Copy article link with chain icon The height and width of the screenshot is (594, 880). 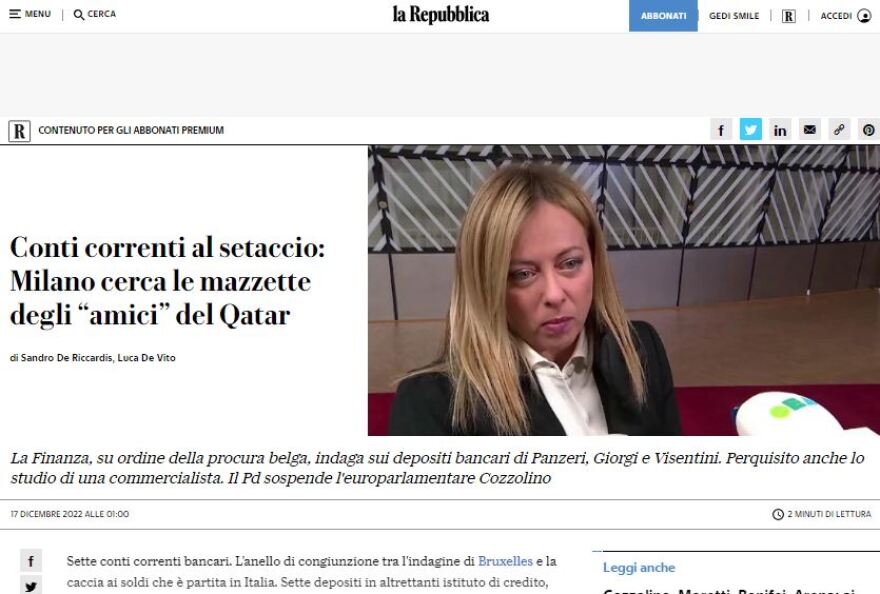tap(839, 130)
